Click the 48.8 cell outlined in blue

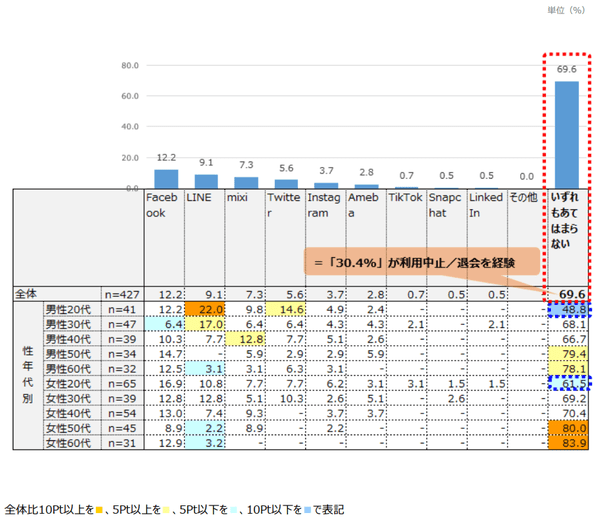point(568,311)
